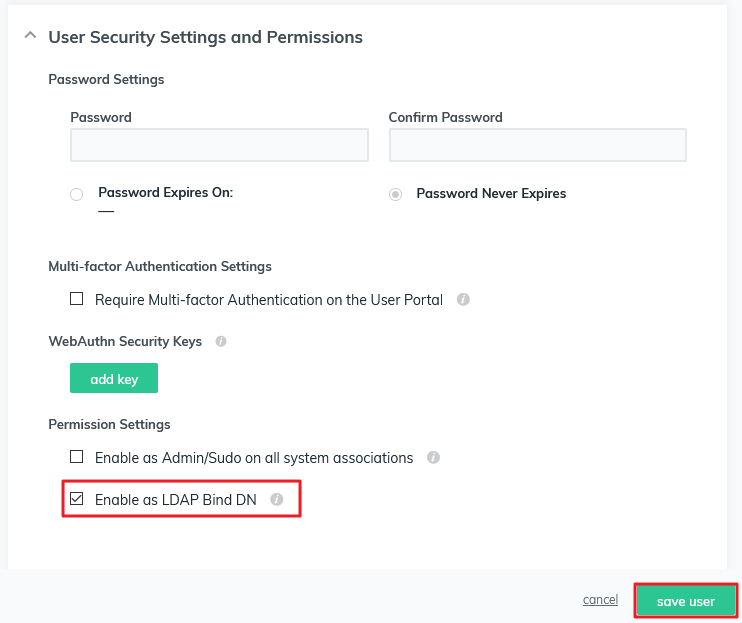Click the Password Never Expires label text

(x=491, y=193)
